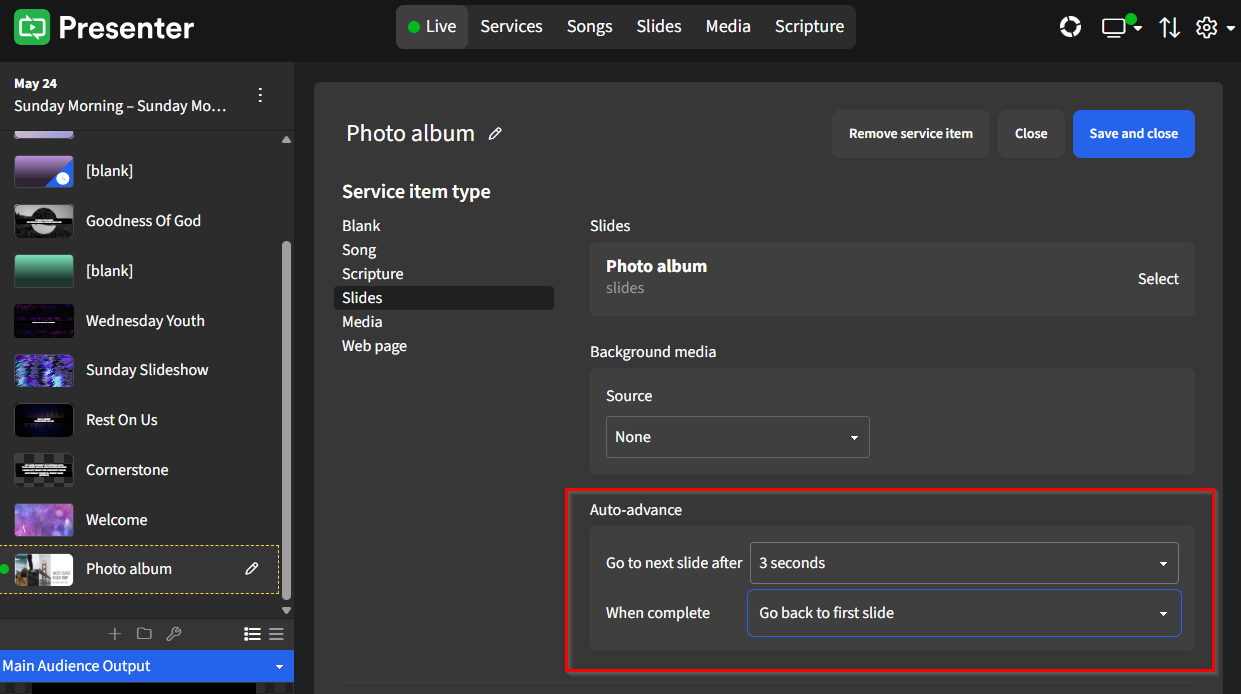Open the settings gear icon
Viewport: 1241px width, 694px height.
1206,27
